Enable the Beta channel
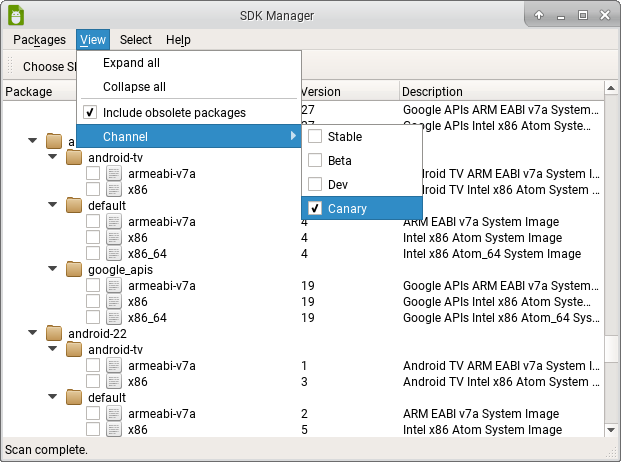Viewport: 621px width, 462px height. (315, 160)
